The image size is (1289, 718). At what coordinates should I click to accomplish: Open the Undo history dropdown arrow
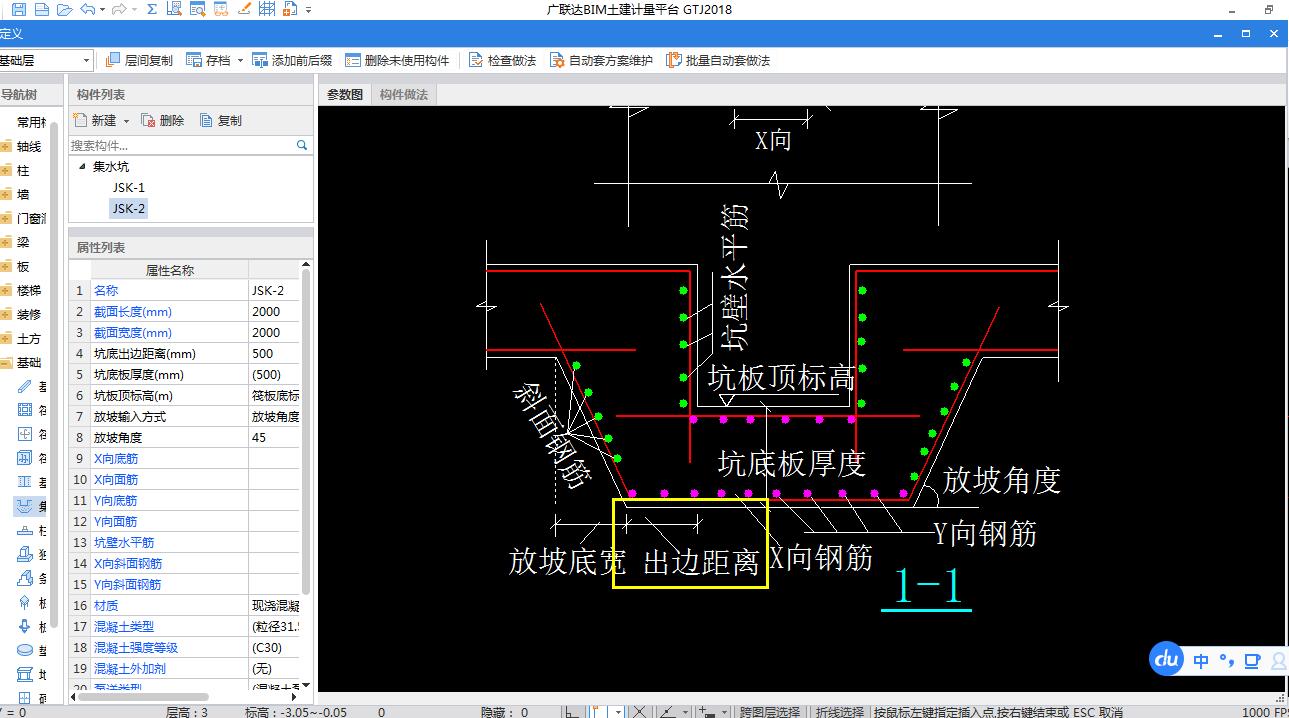coord(103,10)
